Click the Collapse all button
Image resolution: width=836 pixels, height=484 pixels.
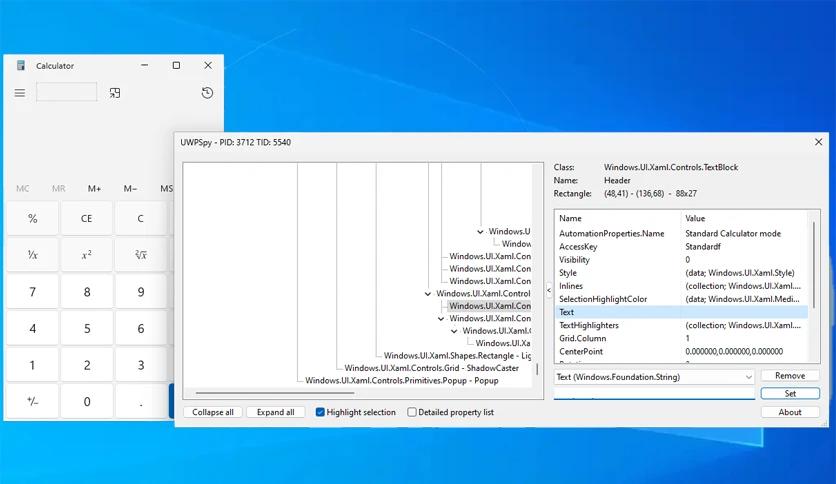click(213, 412)
